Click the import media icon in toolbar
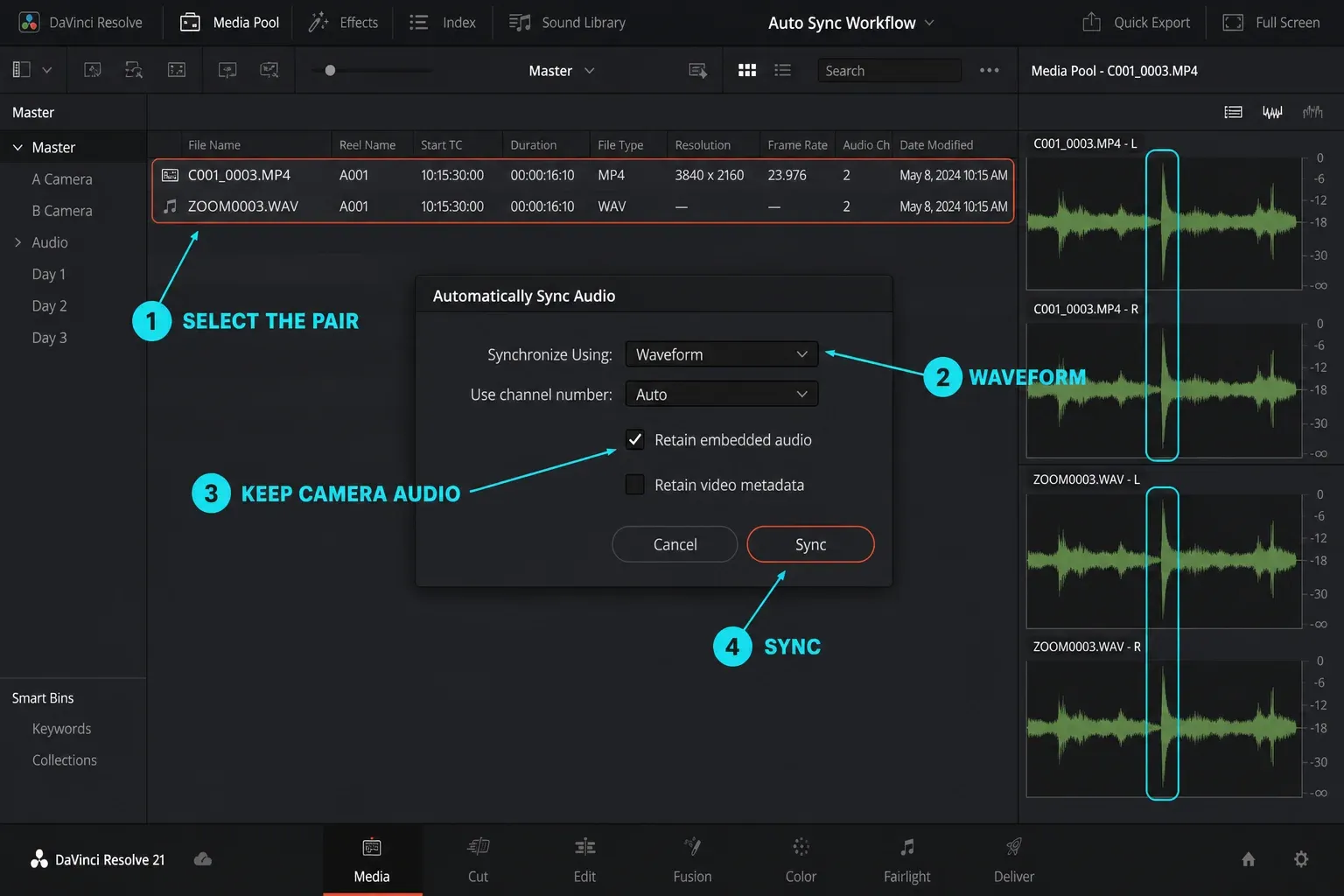This screenshot has height=896, width=1344. (x=92, y=70)
